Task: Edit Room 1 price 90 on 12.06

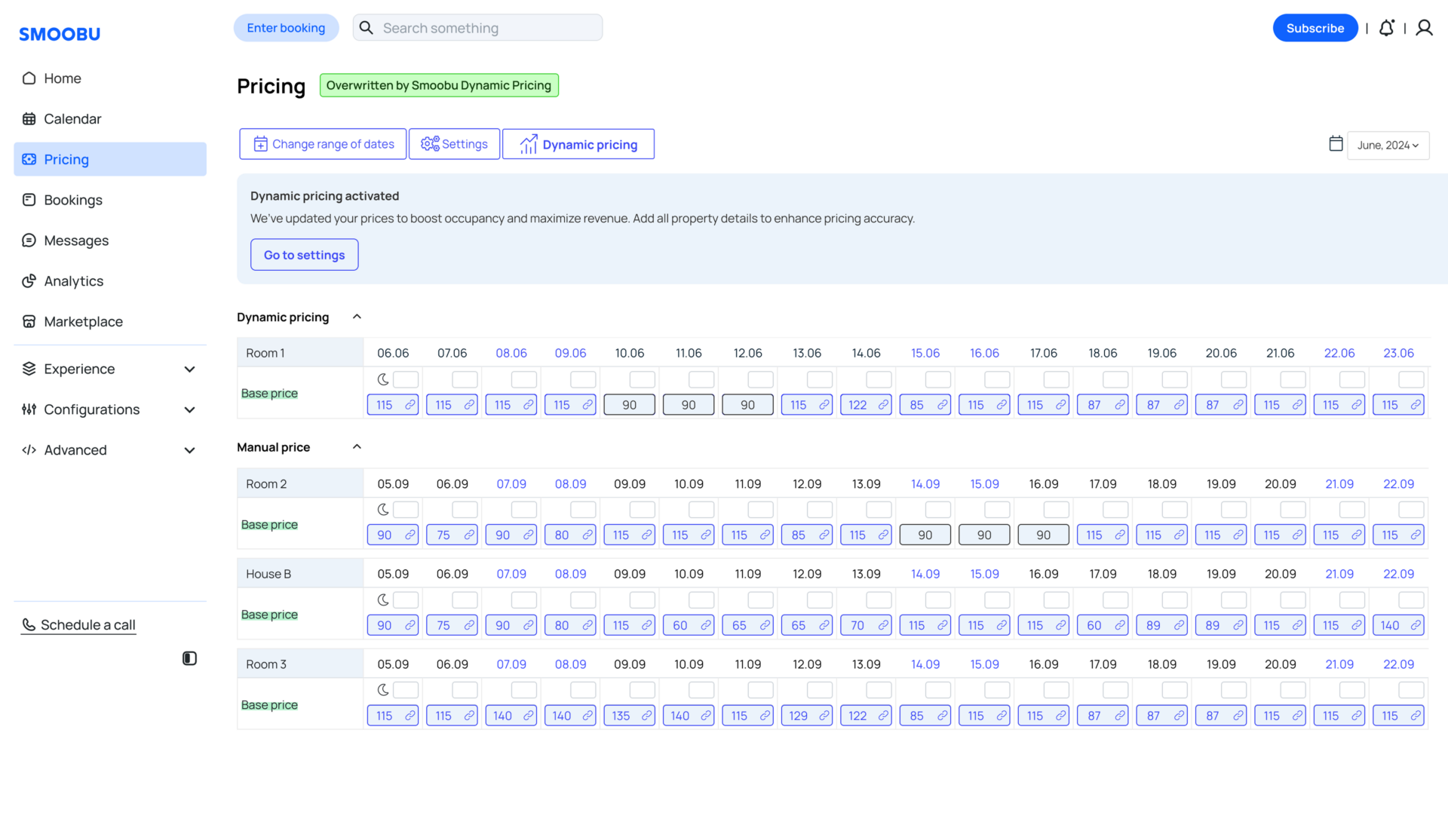Action: 748,405
